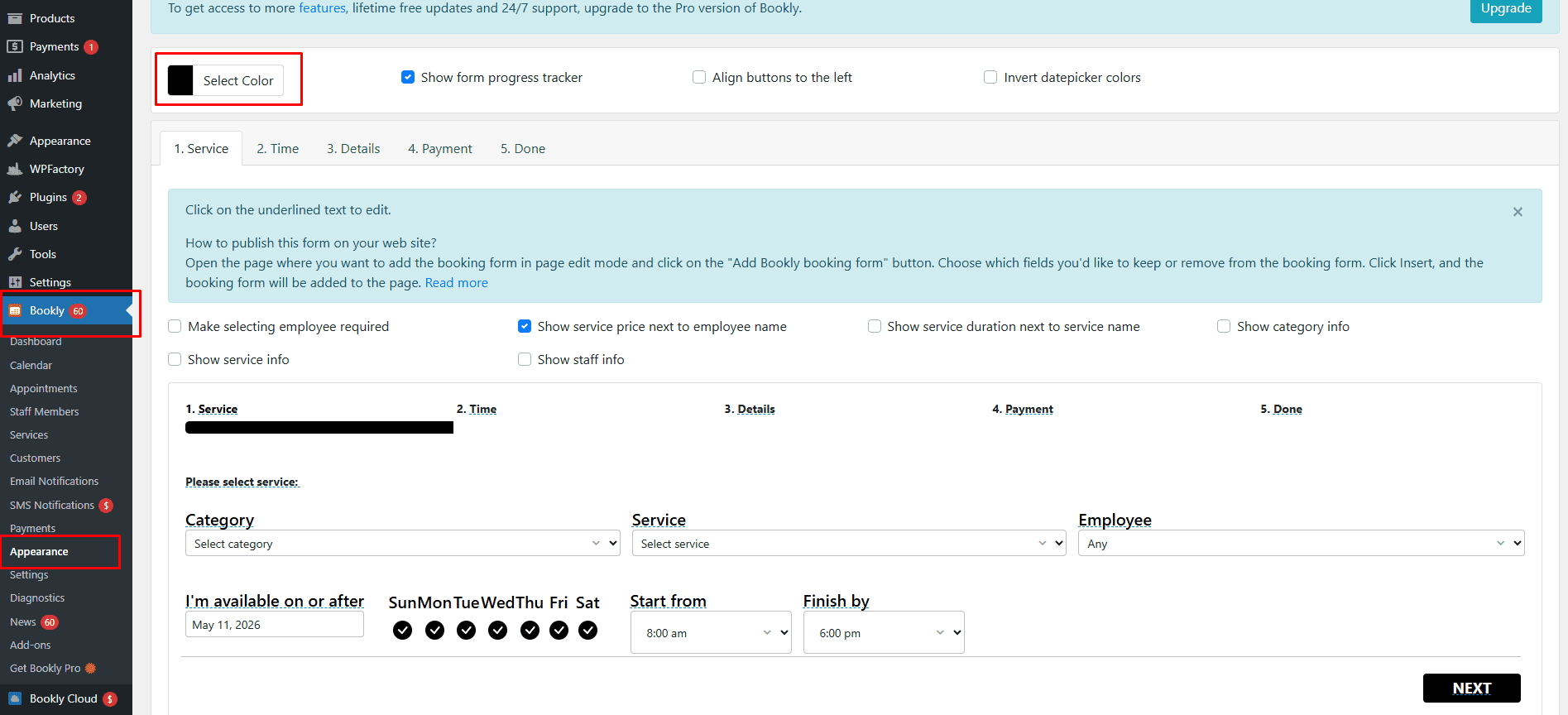Check the Show service info option
Screen dimensions: 1568x715
[175, 359]
